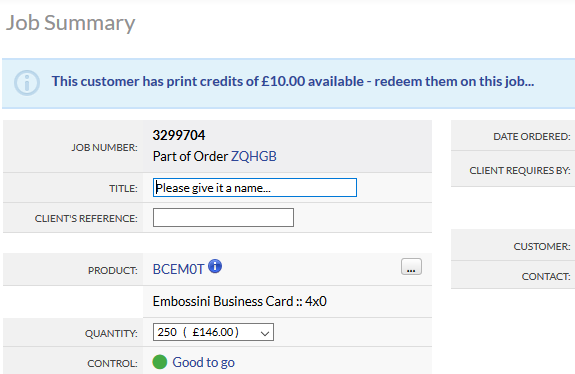This screenshot has width=575, height=374.
Task: Click the info icon in the credits banner
Action: click(x=27, y=83)
